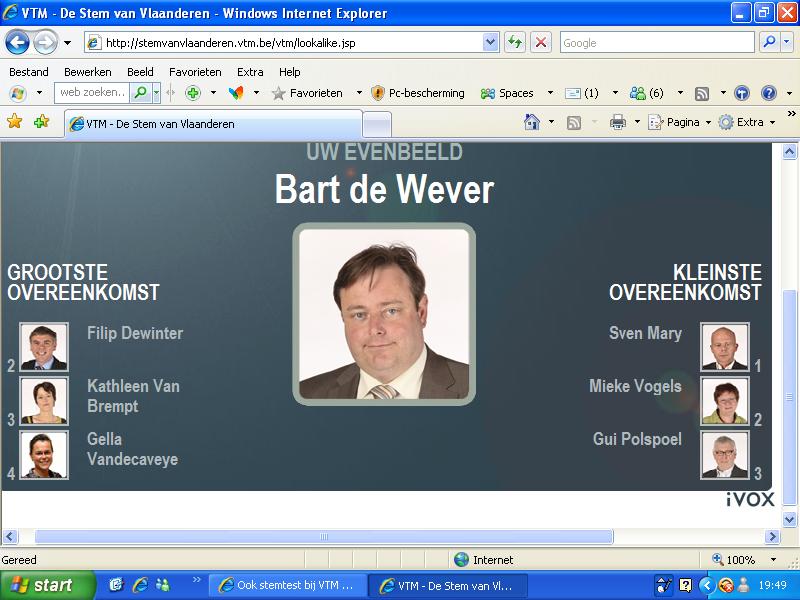Click the address bar URL field
800x600 pixels.
coord(285,43)
